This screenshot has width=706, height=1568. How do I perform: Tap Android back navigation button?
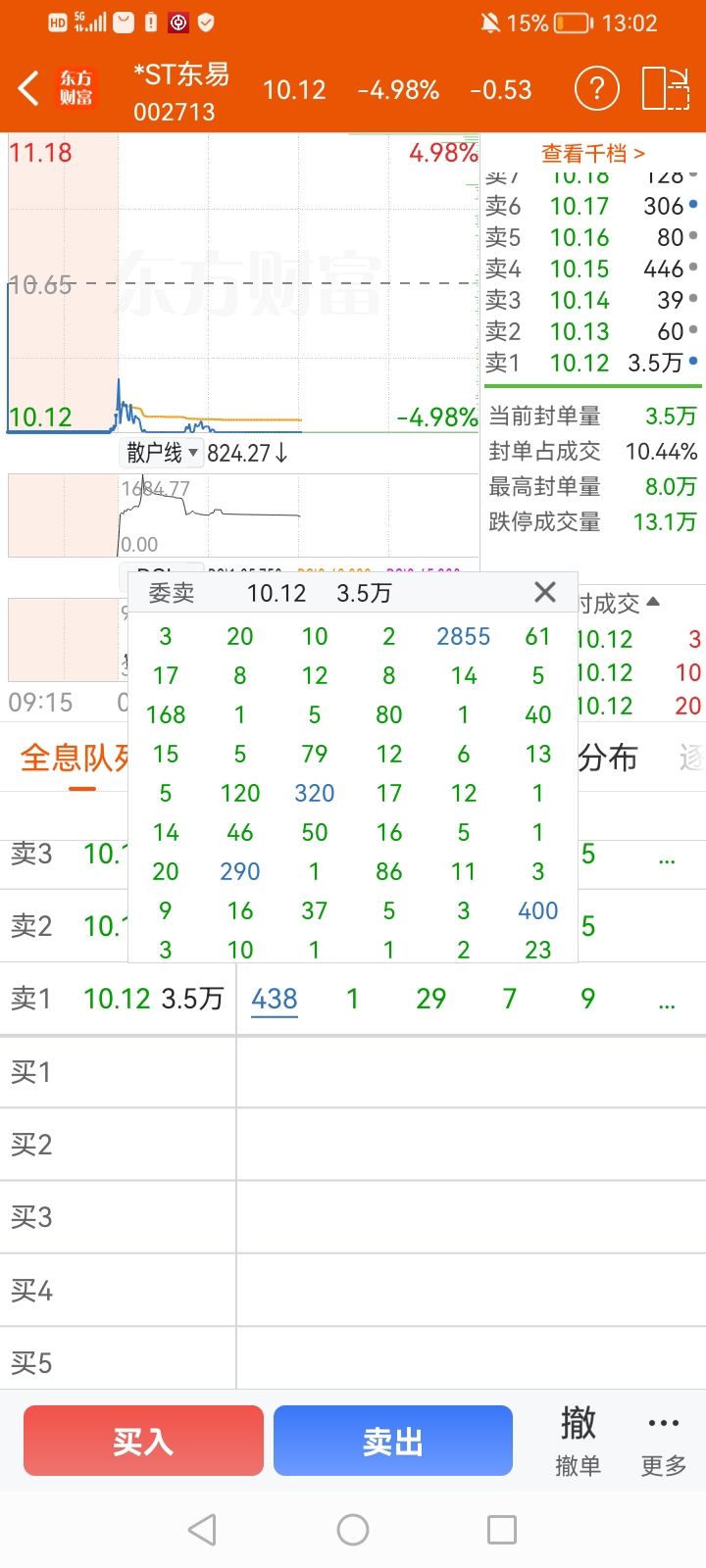click(202, 1529)
